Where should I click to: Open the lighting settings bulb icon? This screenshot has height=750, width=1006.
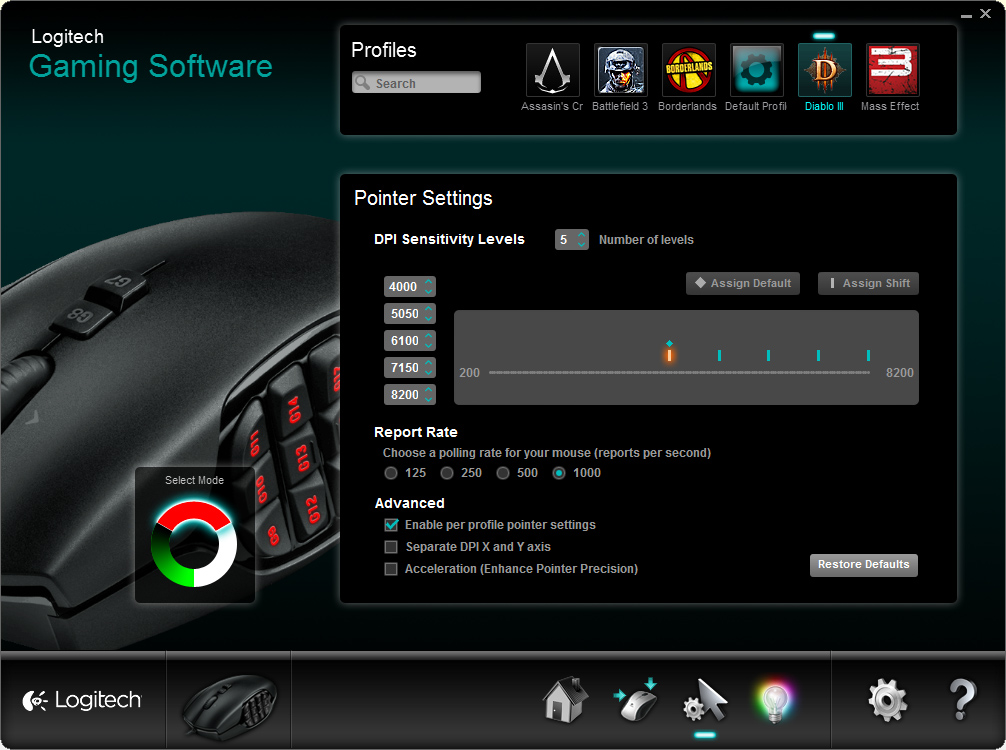[773, 701]
